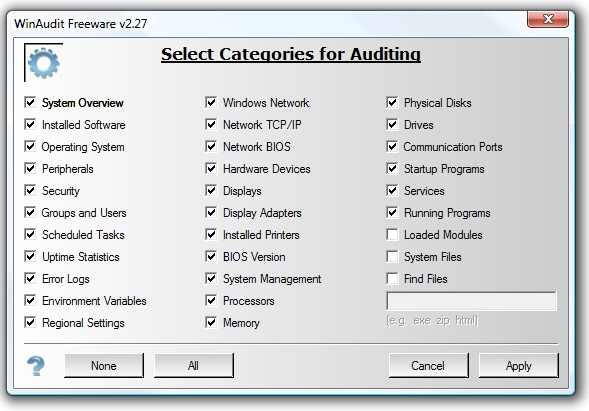Toggle the Operating System checkbox
The width and height of the screenshot is (589, 411).
point(30,146)
